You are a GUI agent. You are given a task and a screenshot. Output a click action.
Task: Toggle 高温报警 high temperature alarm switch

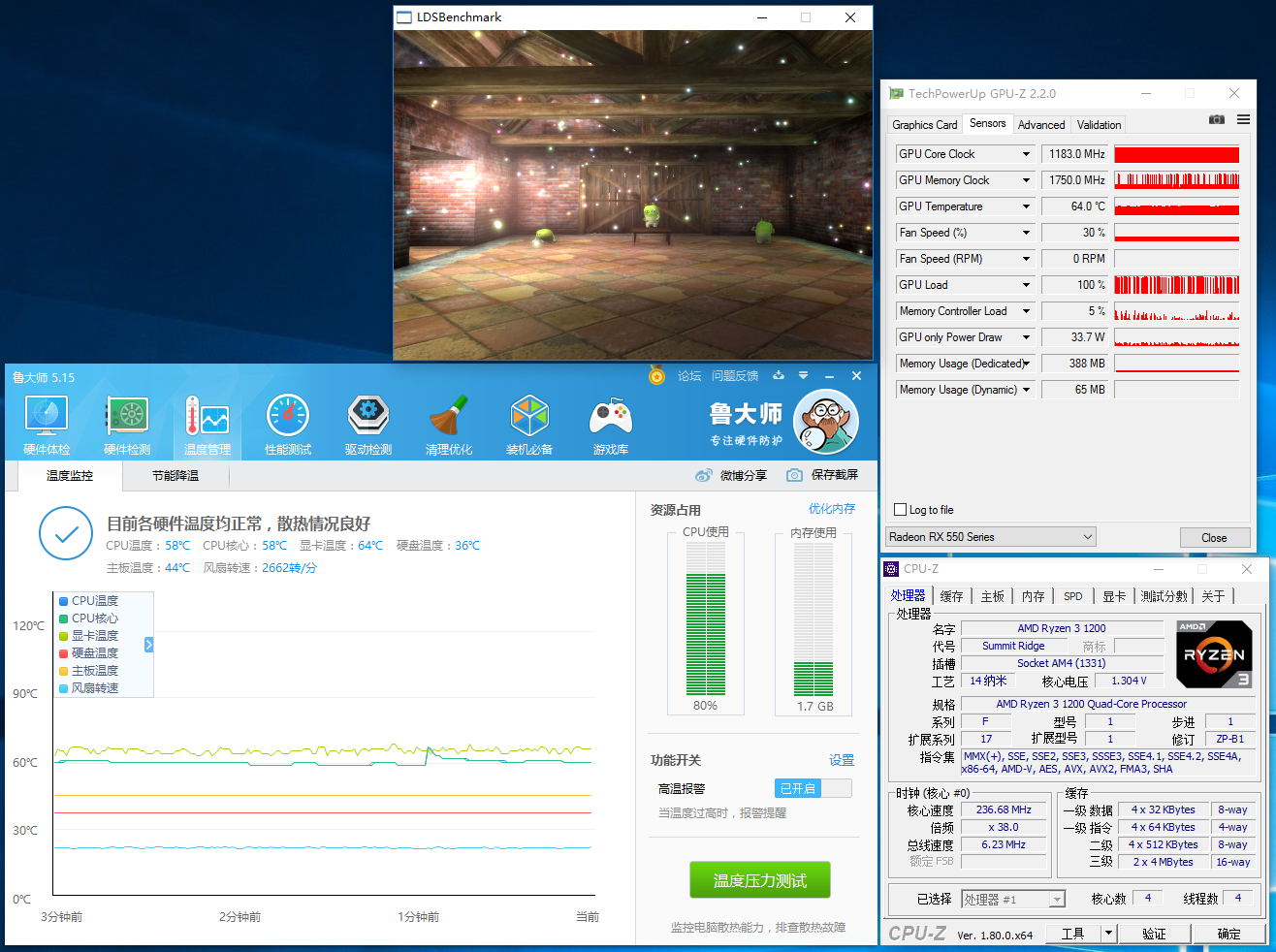pos(813,788)
